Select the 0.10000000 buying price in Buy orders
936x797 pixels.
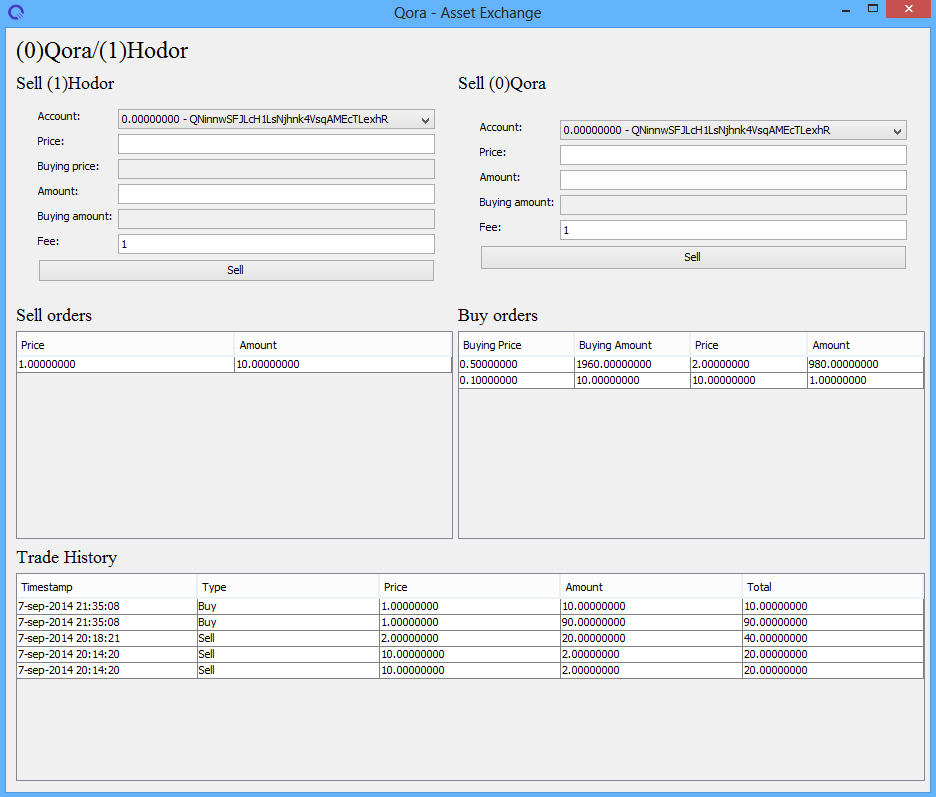[x=516, y=380]
